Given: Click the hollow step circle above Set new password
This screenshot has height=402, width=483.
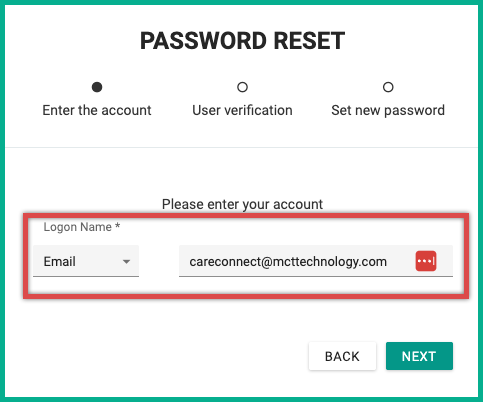Looking at the screenshot, I should [388, 87].
